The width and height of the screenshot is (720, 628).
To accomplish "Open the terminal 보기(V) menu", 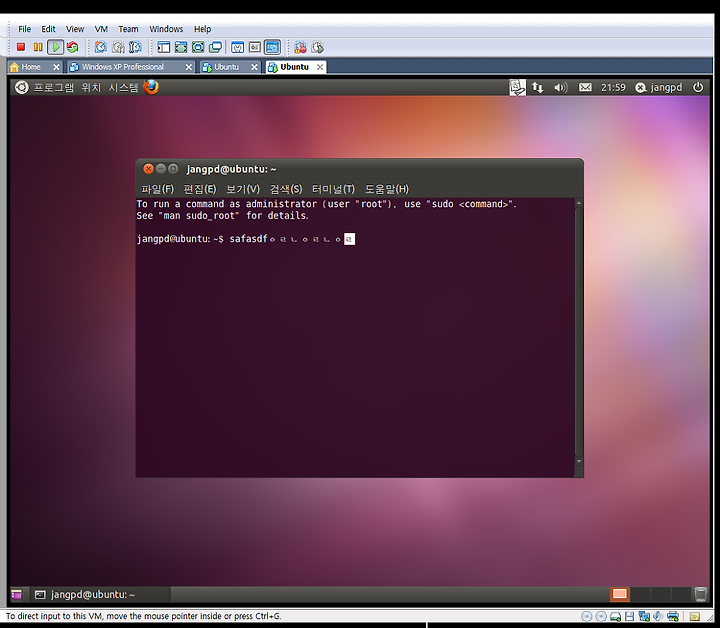I will (x=243, y=189).
